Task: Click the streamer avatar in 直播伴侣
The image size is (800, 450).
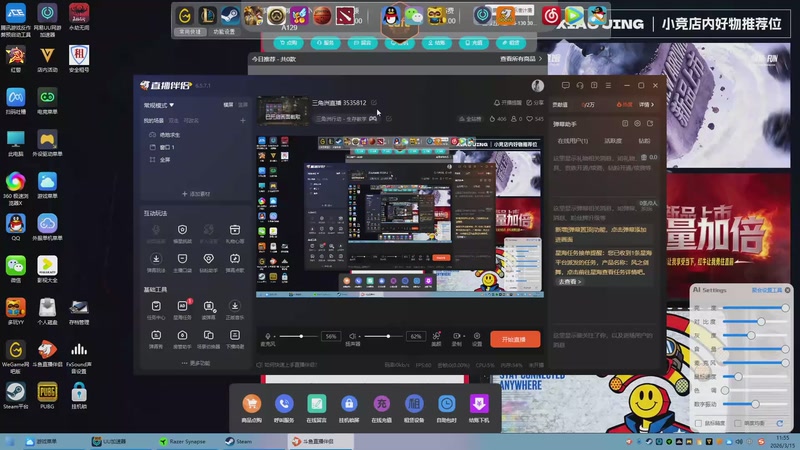Action: (x=537, y=86)
